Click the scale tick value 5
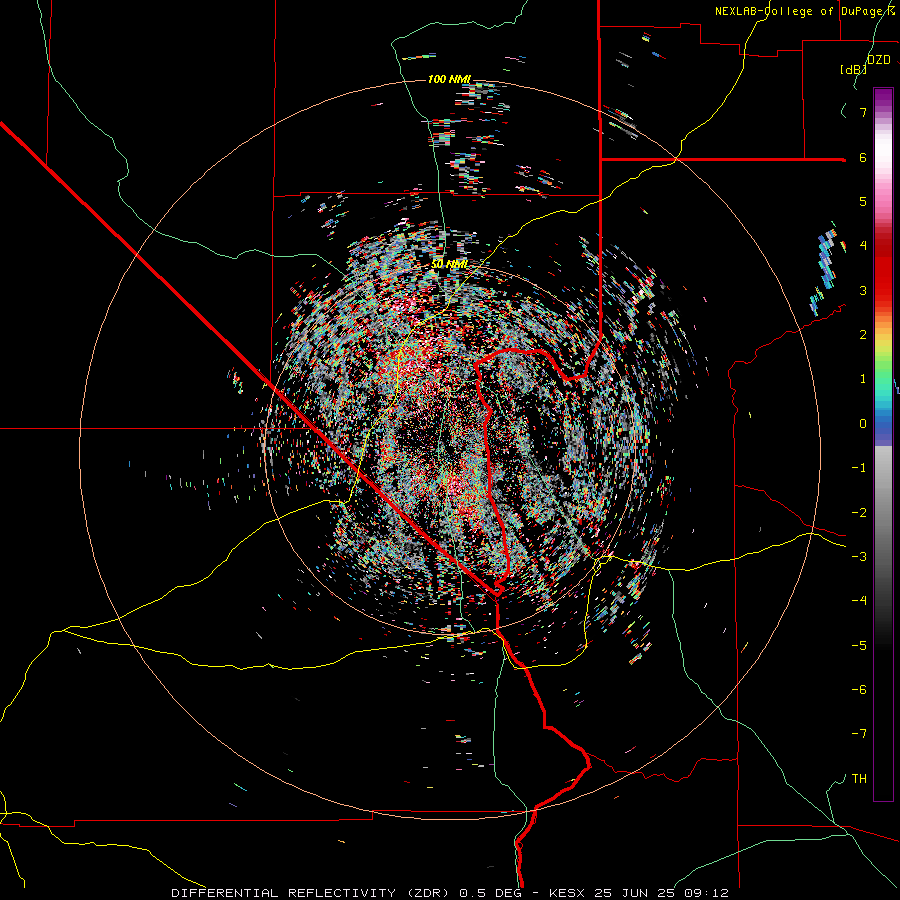The height and width of the screenshot is (900, 900). [x=863, y=201]
